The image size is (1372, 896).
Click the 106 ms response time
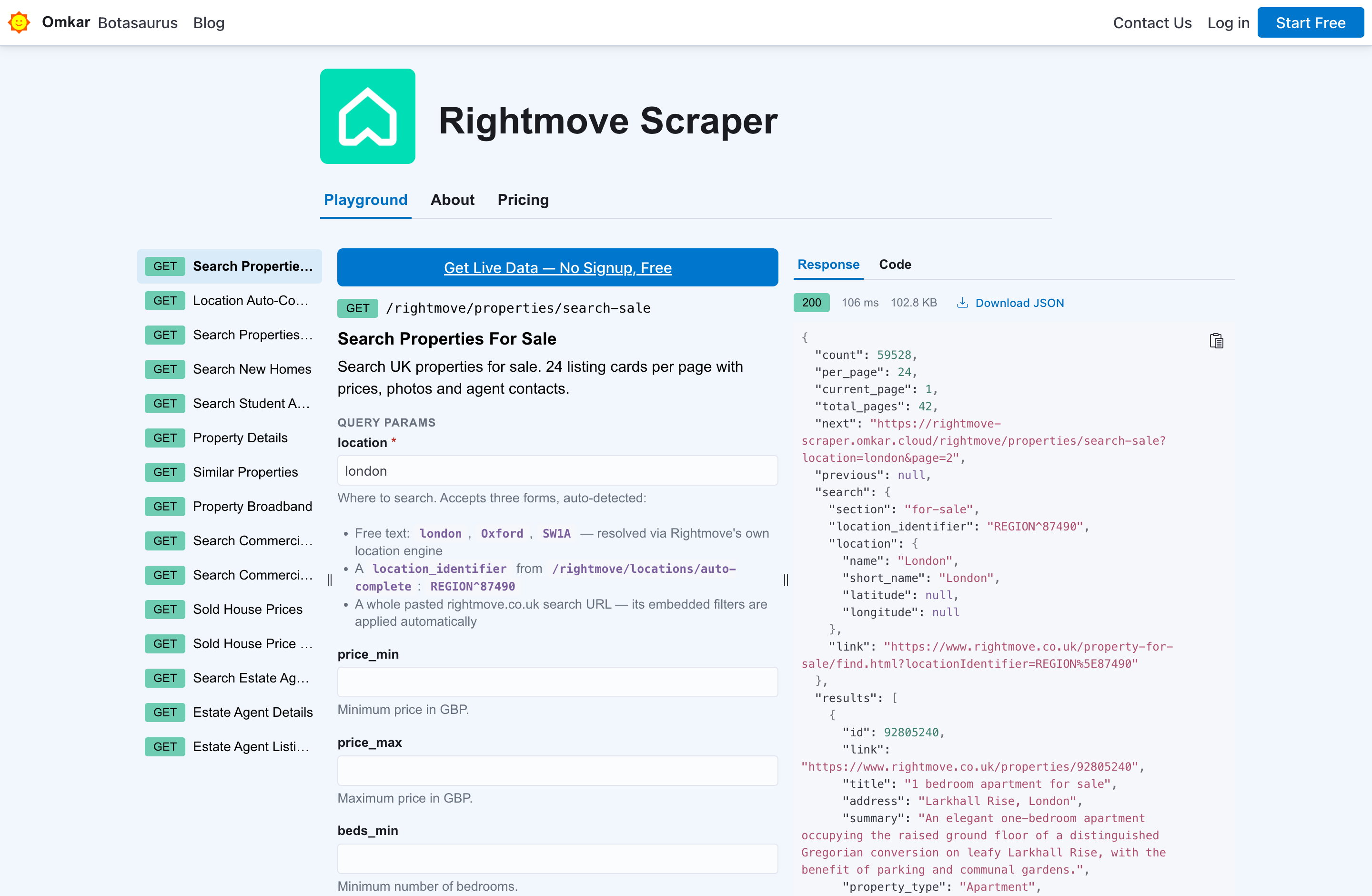click(x=859, y=302)
